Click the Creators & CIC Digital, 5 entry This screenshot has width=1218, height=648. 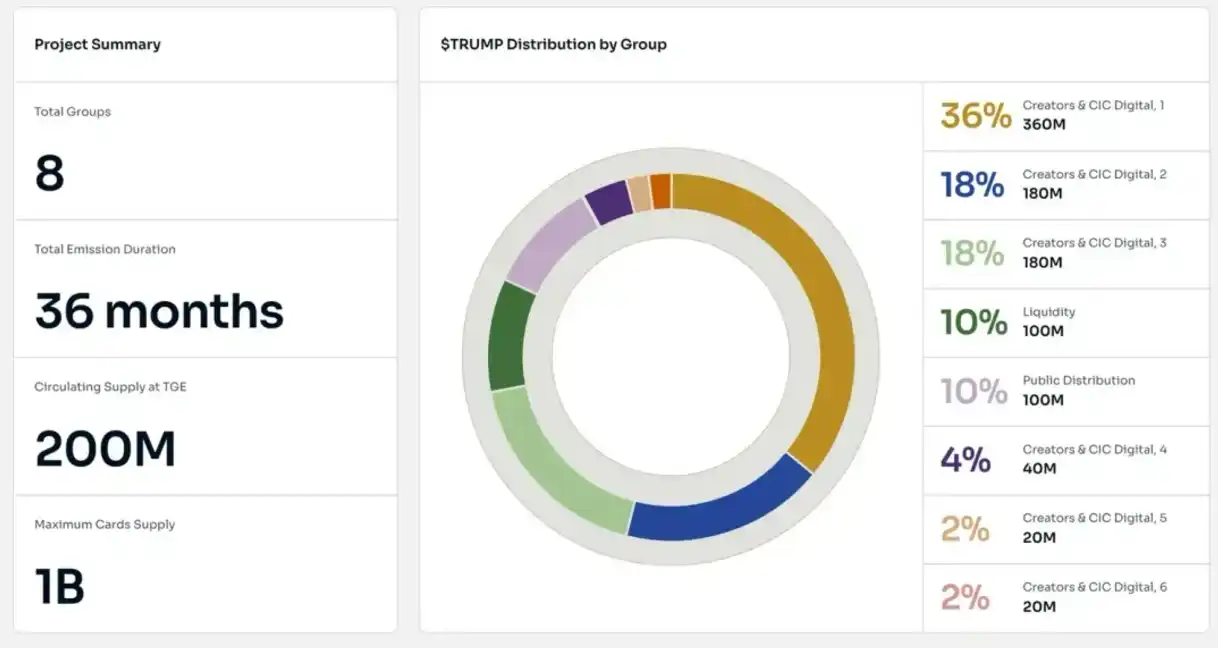1065,529
